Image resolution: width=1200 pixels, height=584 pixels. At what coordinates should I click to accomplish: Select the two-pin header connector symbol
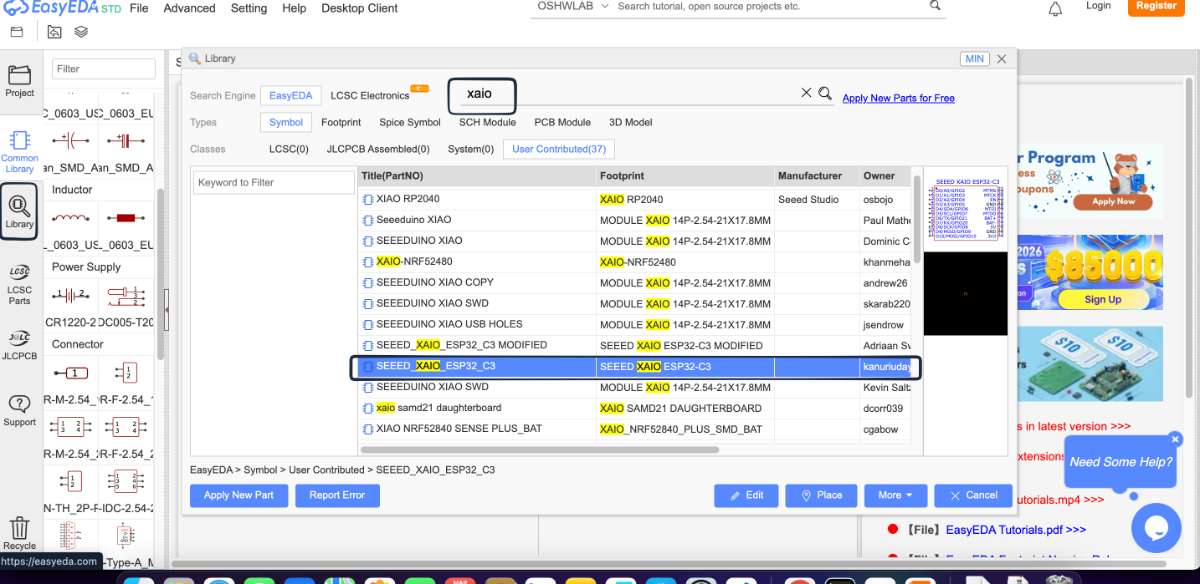126,373
